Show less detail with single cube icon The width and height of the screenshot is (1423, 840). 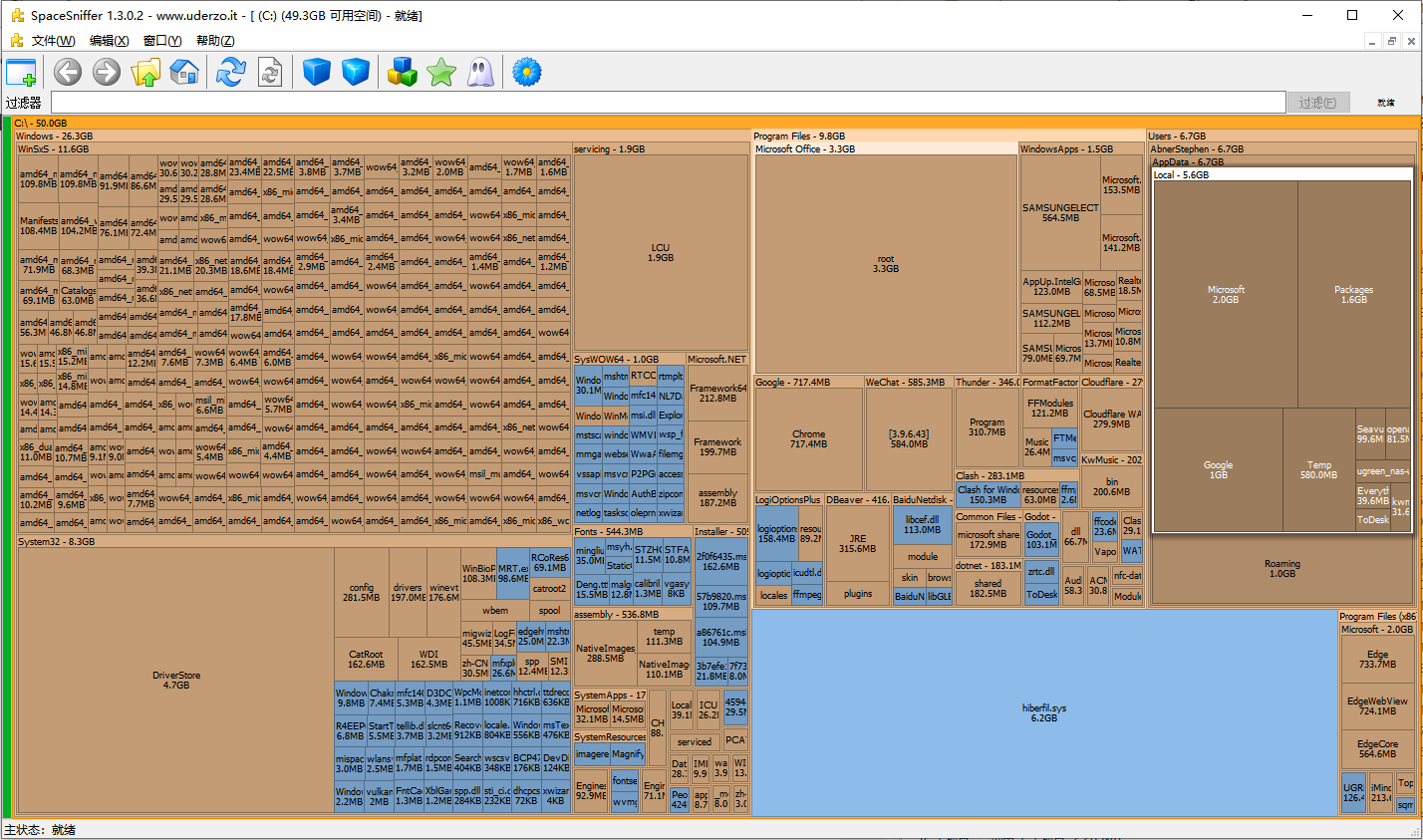pos(317,72)
